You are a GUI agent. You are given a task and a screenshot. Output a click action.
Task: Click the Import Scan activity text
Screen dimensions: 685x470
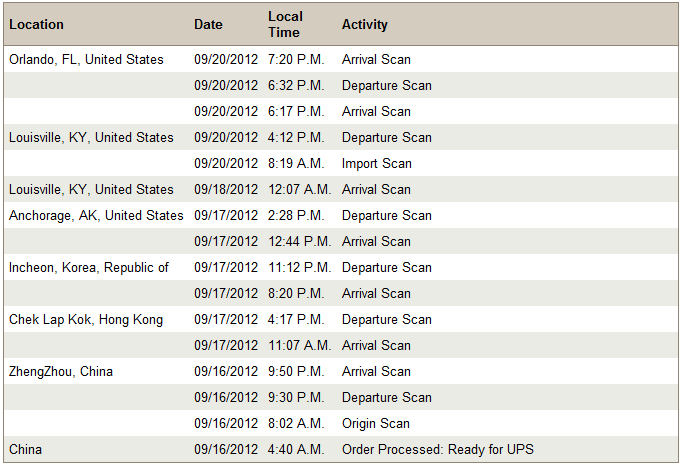tap(377, 163)
